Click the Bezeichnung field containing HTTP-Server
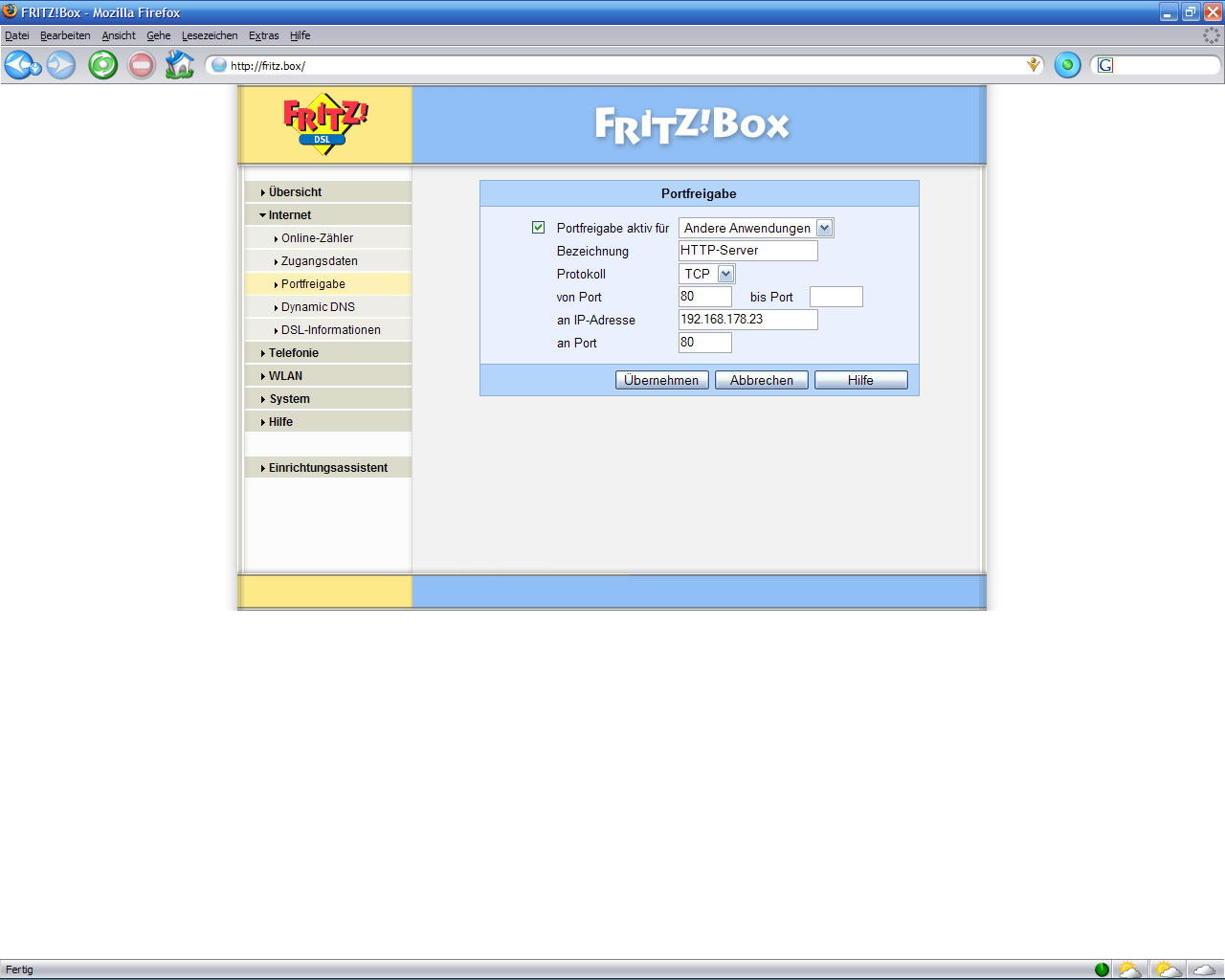Image resolution: width=1225 pixels, height=980 pixels. click(x=748, y=251)
